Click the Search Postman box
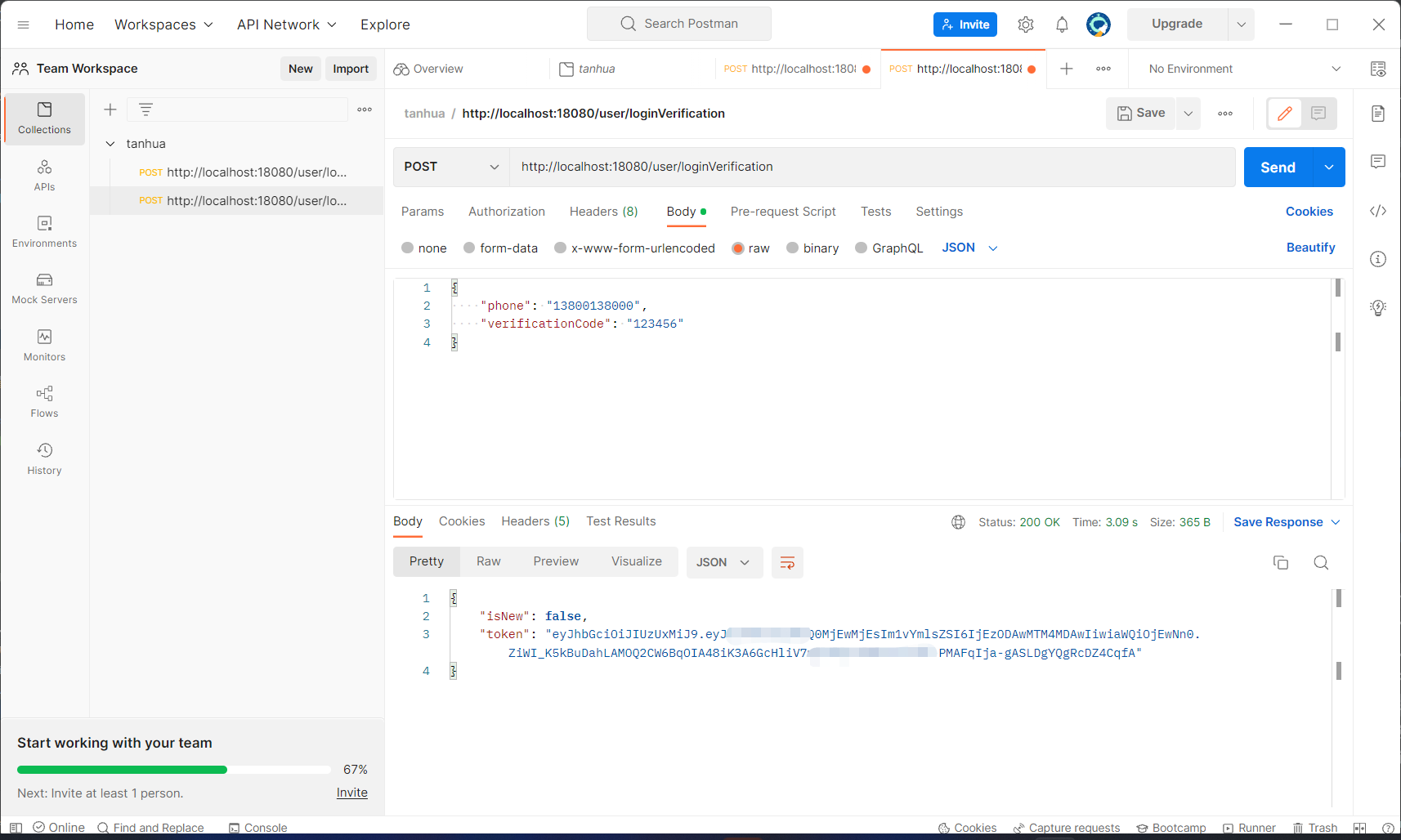Image resolution: width=1401 pixels, height=840 pixels. (678, 24)
